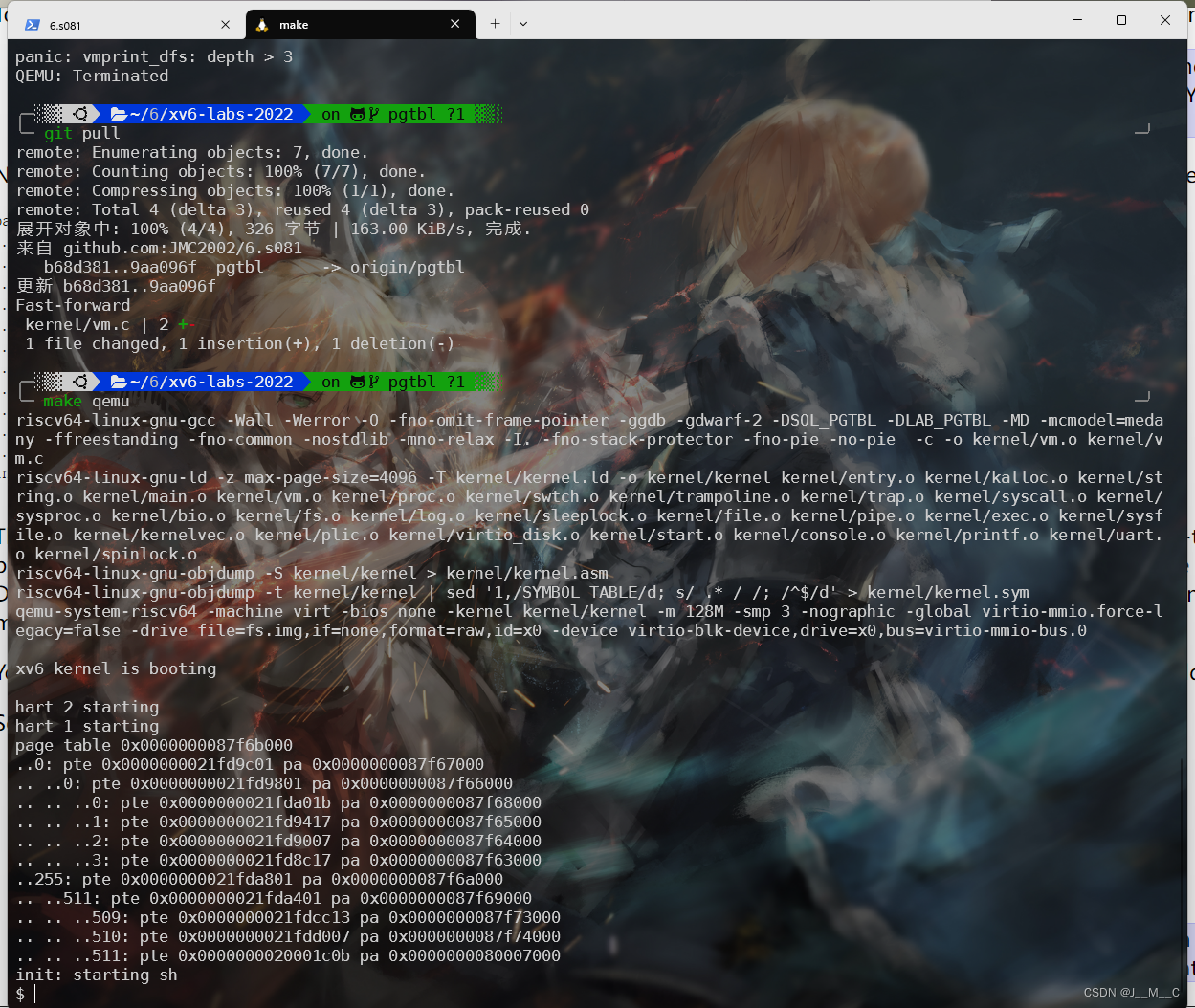This screenshot has width=1195, height=1008.
Task: Click GitHub cat icon in second prompt
Action: [x=358, y=382]
